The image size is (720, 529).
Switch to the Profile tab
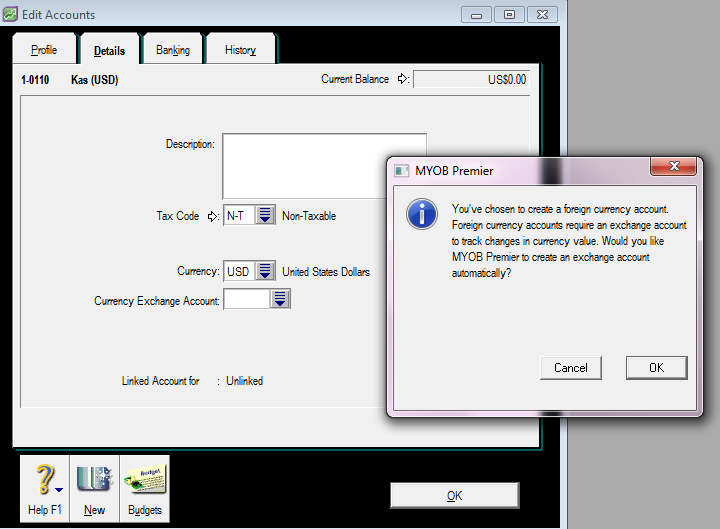44,50
